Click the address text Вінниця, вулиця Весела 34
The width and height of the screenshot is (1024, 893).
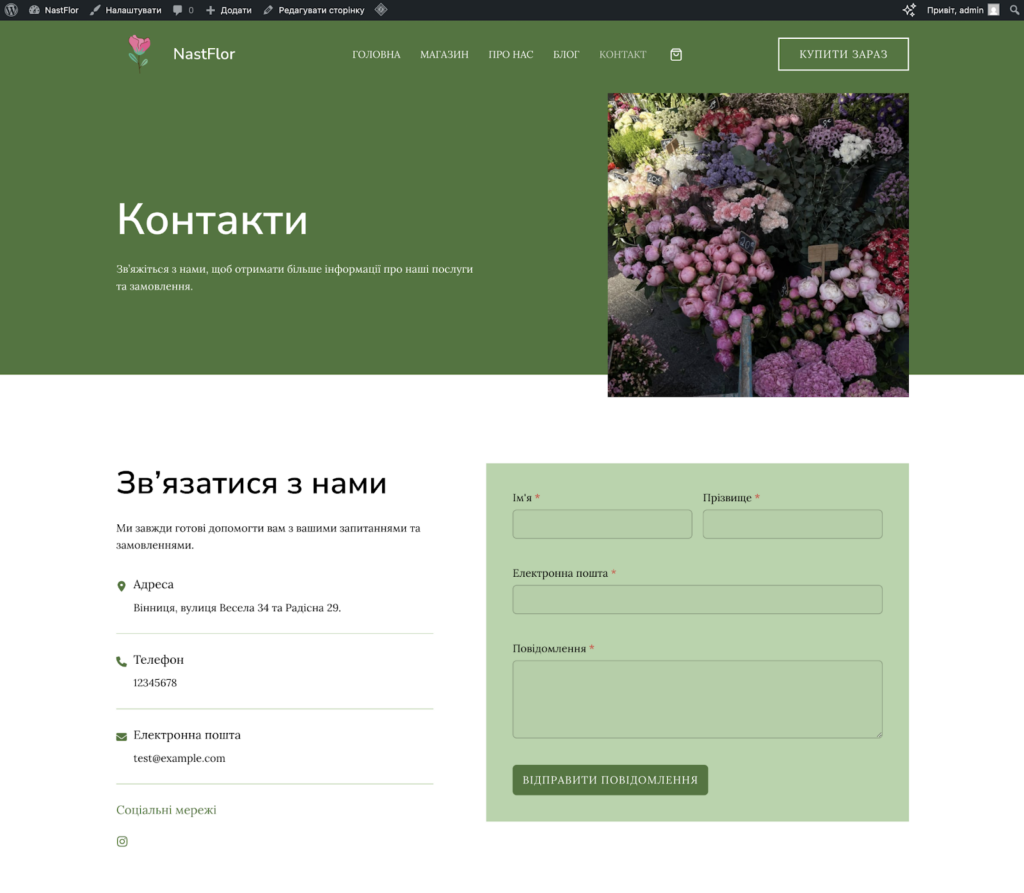pyautogui.click(x=237, y=608)
